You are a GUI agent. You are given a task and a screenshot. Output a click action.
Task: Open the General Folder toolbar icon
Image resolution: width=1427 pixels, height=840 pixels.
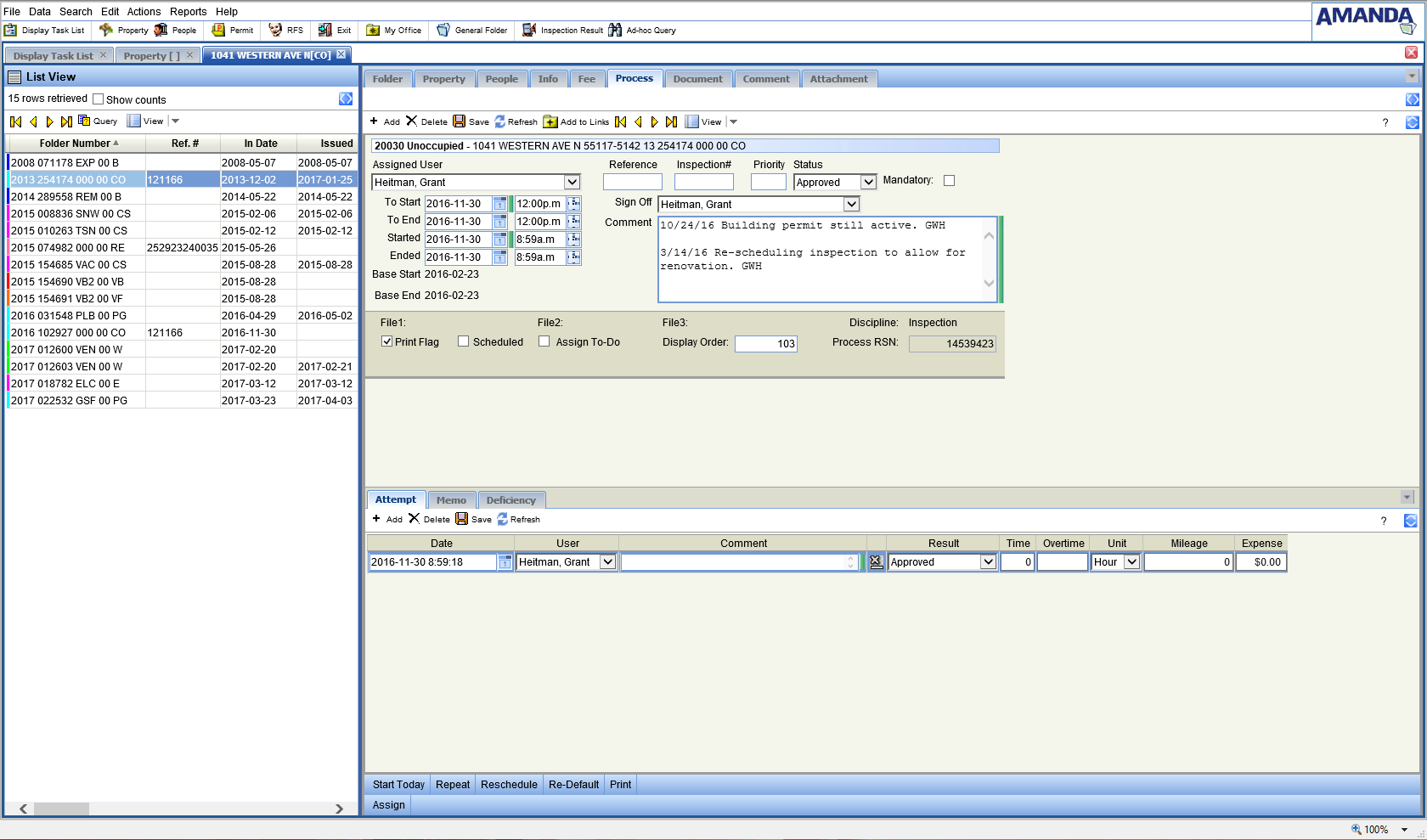click(443, 31)
